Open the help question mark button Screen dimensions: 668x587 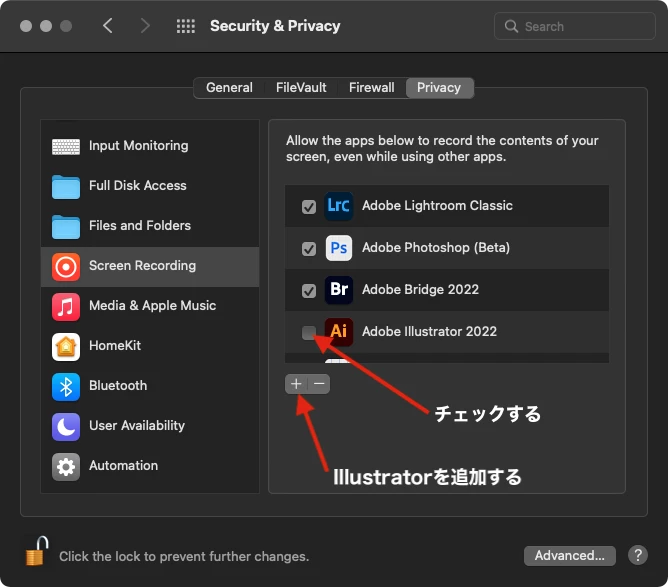638,555
